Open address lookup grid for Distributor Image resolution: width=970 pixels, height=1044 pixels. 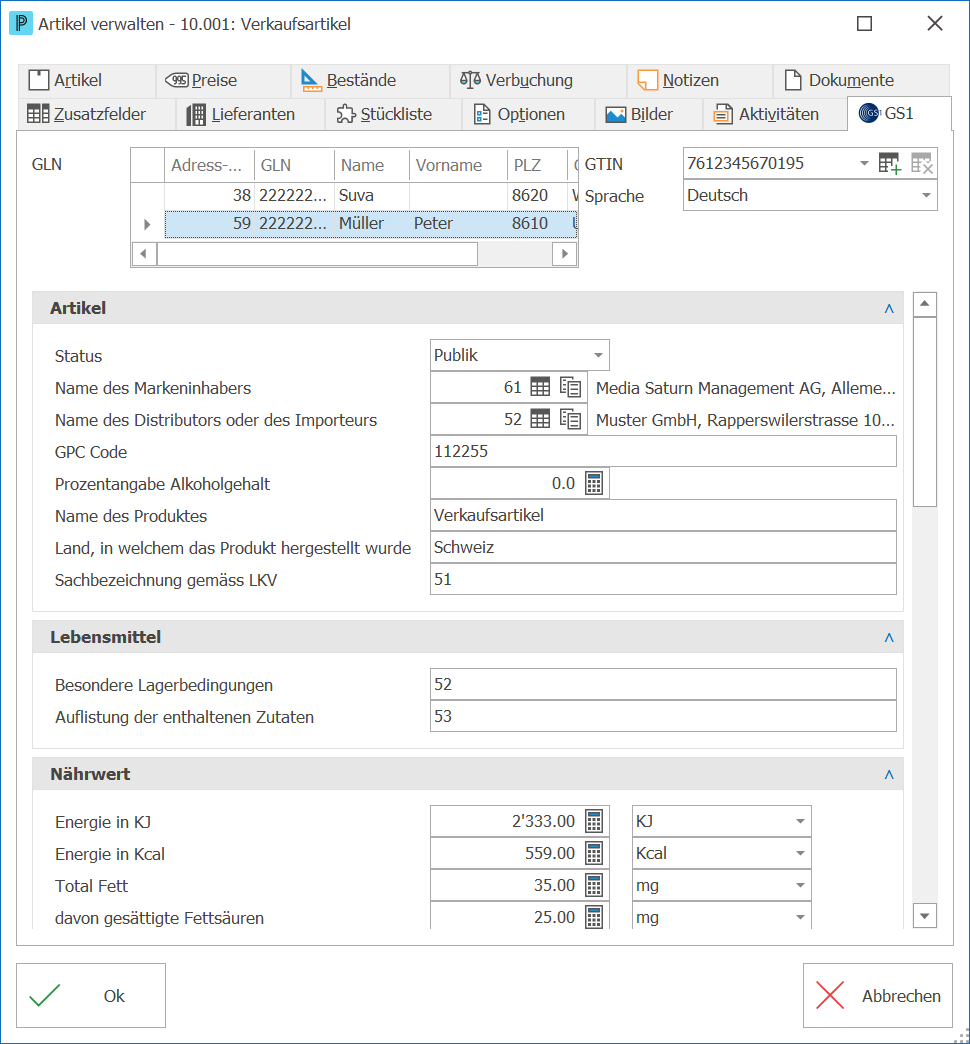540,419
